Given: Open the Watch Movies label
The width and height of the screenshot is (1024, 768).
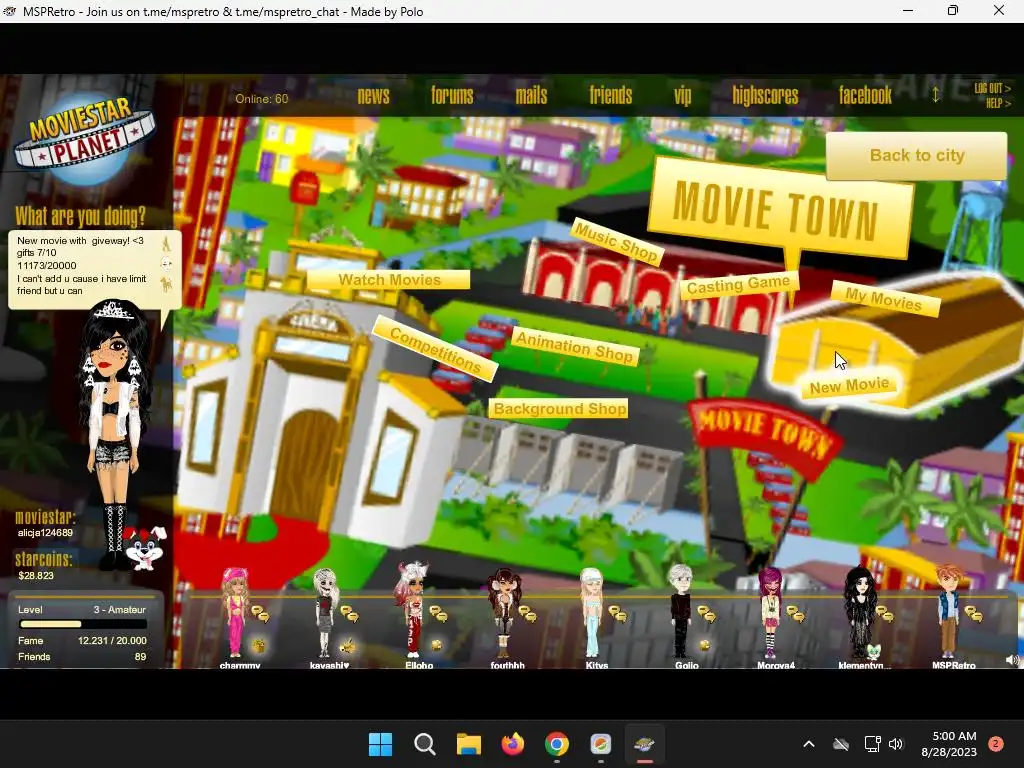Looking at the screenshot, I should coord(389,280).
